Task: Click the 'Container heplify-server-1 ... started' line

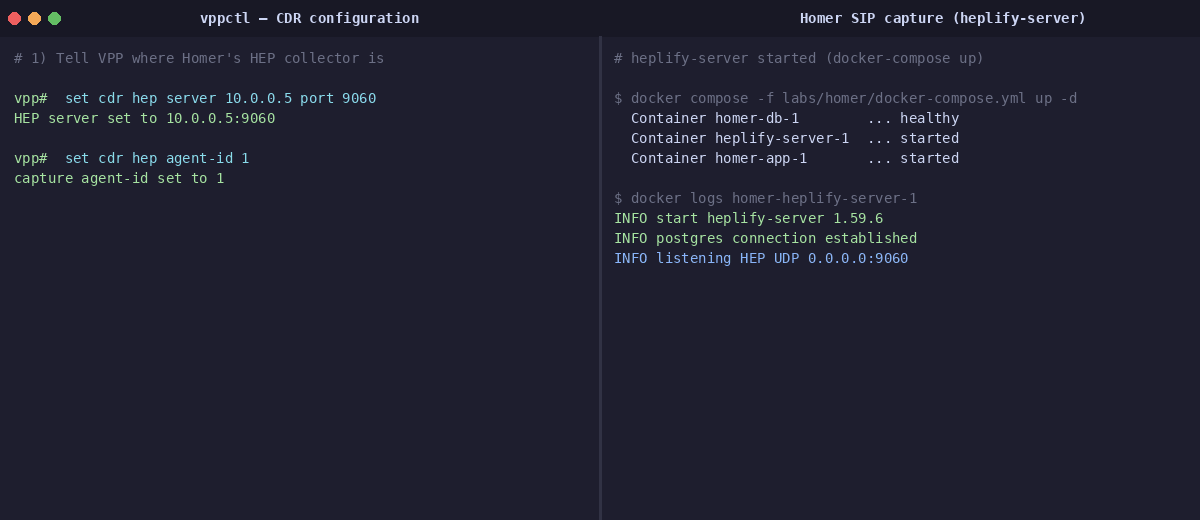Action: (795, 138)
